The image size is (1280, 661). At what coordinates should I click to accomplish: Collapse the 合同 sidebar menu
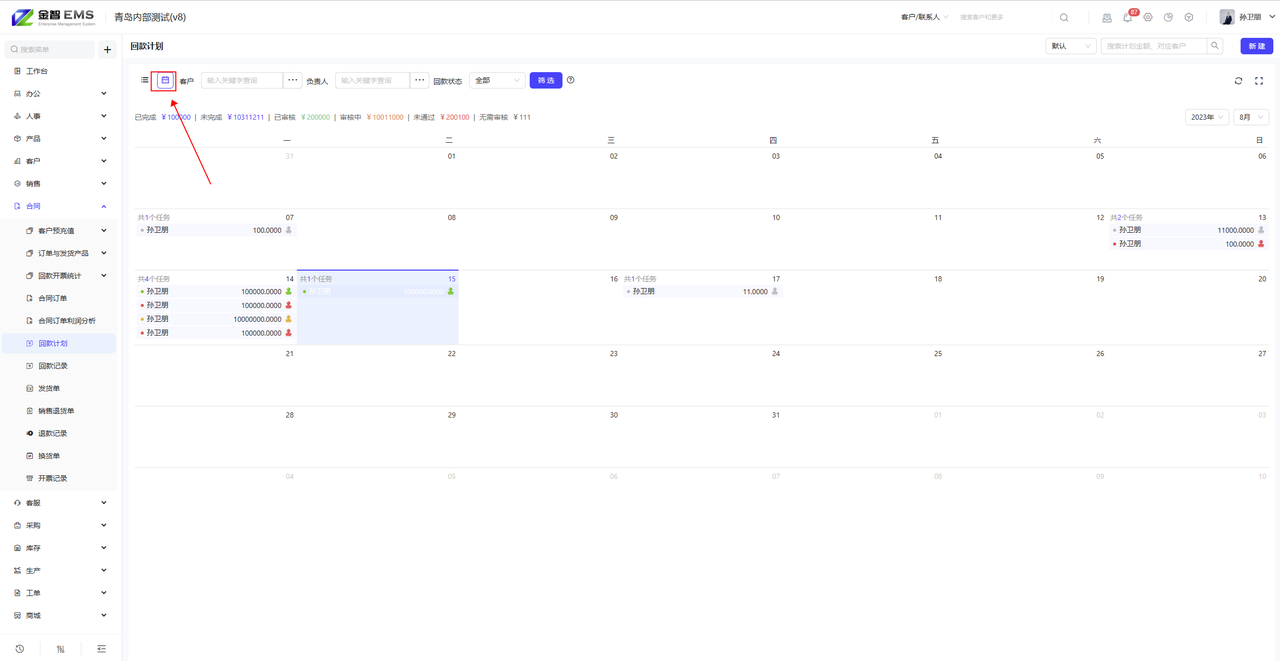(60, 206)
